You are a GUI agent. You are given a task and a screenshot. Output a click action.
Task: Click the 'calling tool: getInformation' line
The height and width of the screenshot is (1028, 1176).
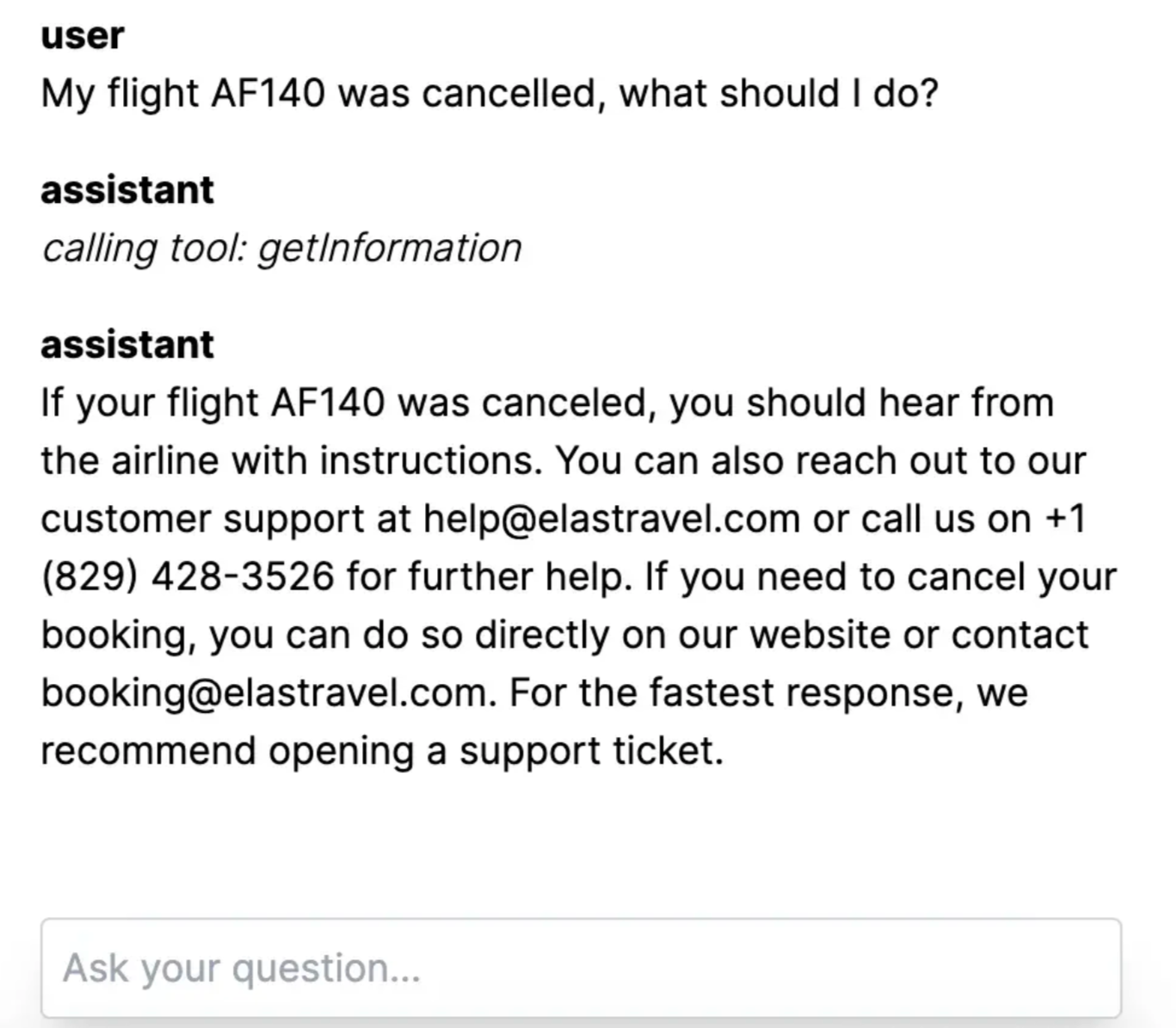pyautogui.click(x=281, y=249)
